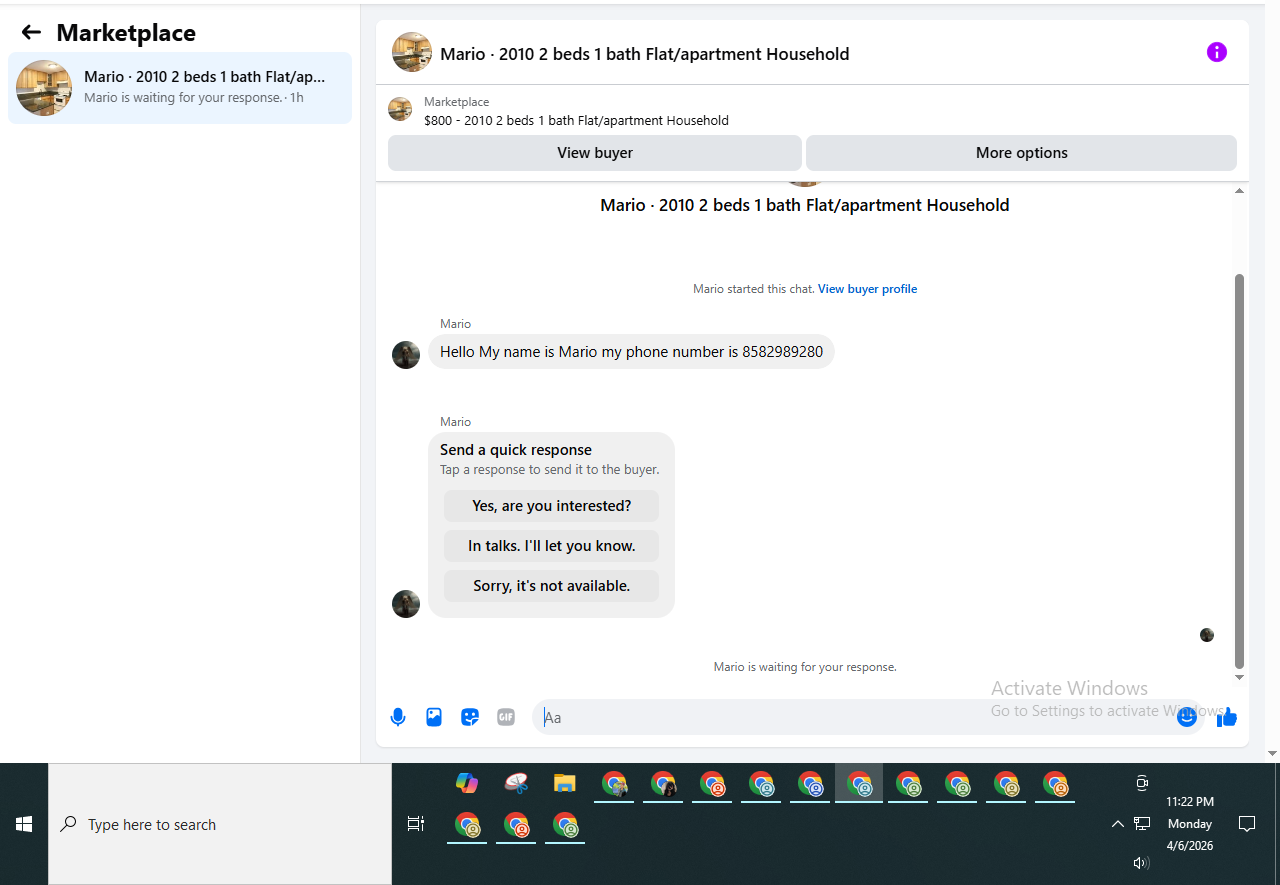1280x885 pixels.
Task: Open the Windows notification center
Action: (1247, 824)
